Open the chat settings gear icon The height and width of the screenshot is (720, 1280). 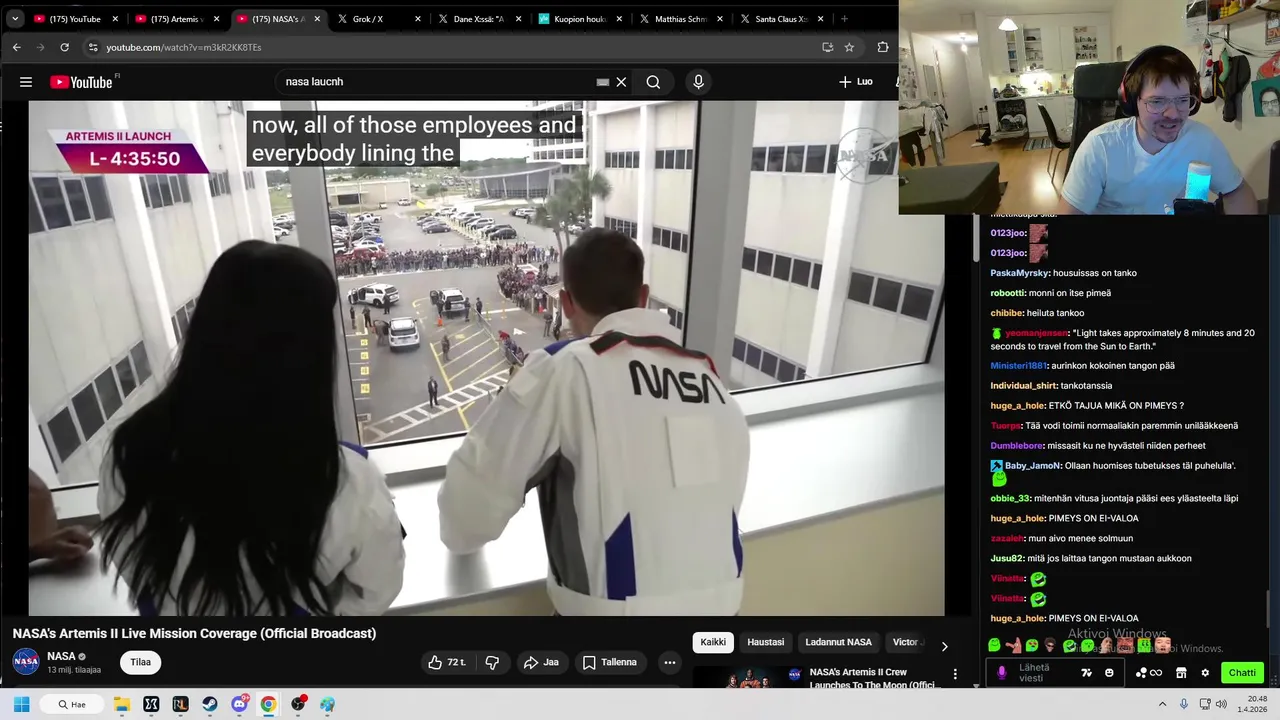(x=1205, y=673)
